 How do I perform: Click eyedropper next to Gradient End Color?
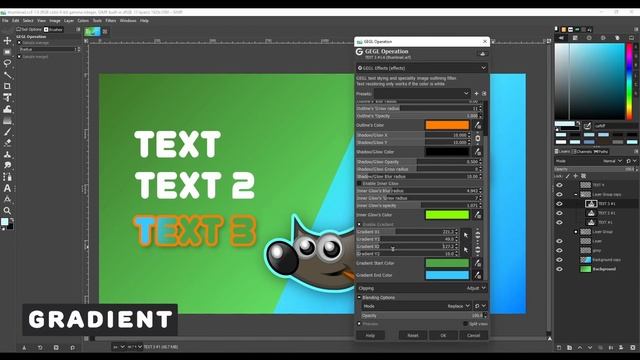coord(477,275)
